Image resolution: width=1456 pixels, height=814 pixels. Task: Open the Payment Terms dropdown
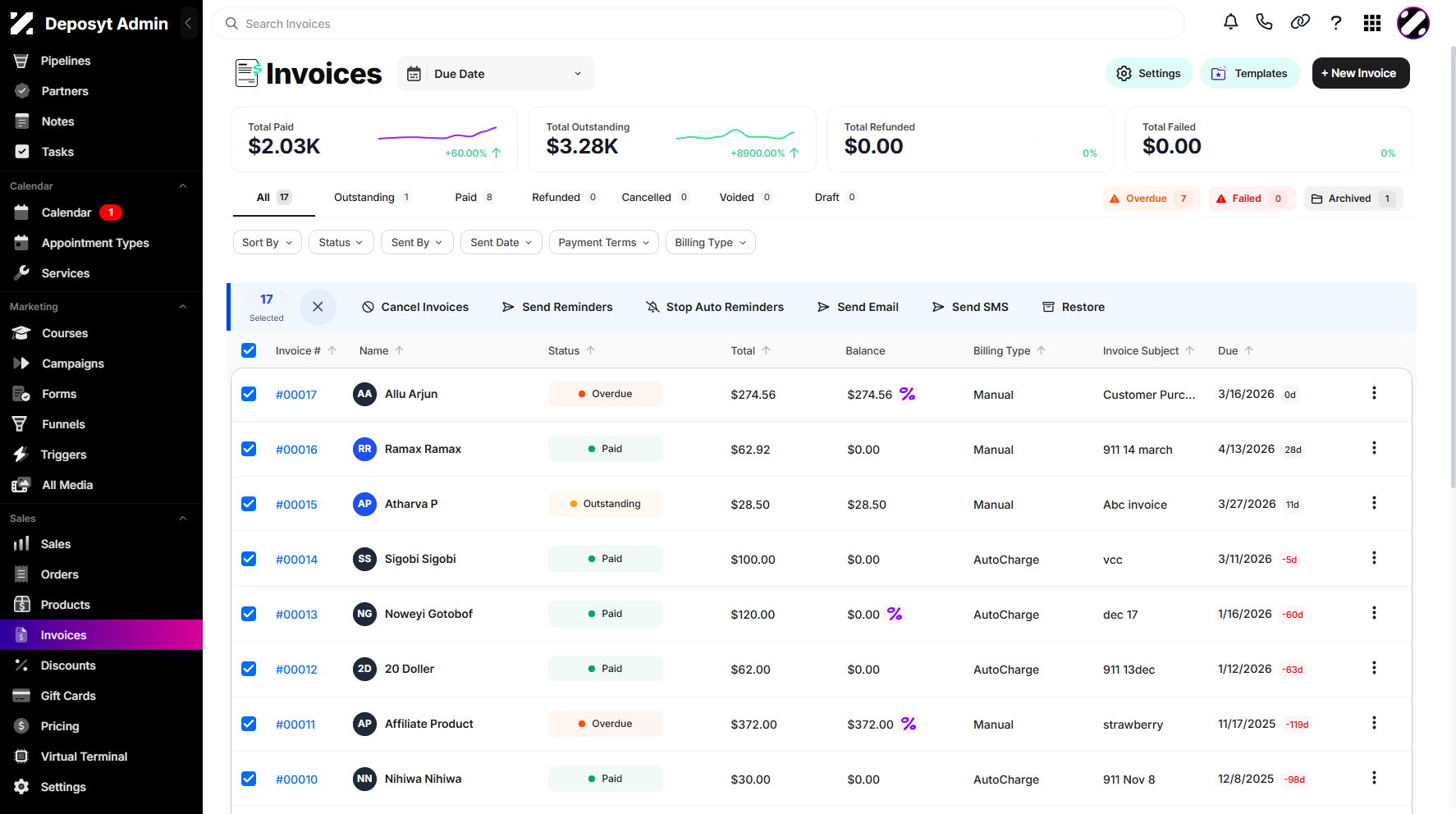pos(603,242)
